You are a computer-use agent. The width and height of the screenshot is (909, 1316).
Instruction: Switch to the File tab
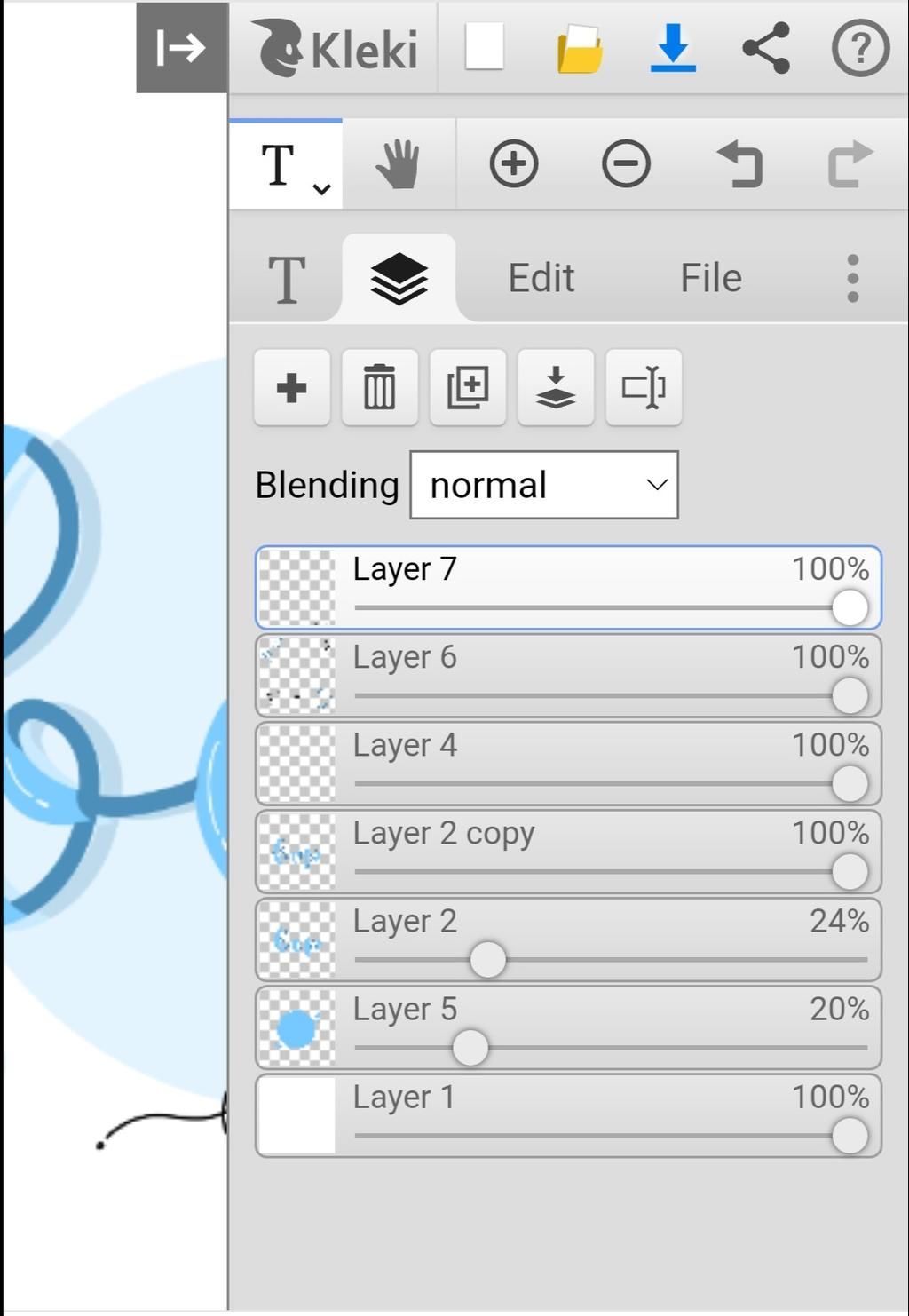(711, 278)
